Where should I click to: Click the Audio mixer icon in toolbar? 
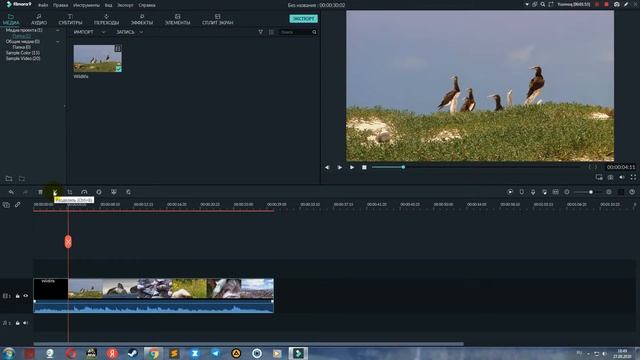544,192
